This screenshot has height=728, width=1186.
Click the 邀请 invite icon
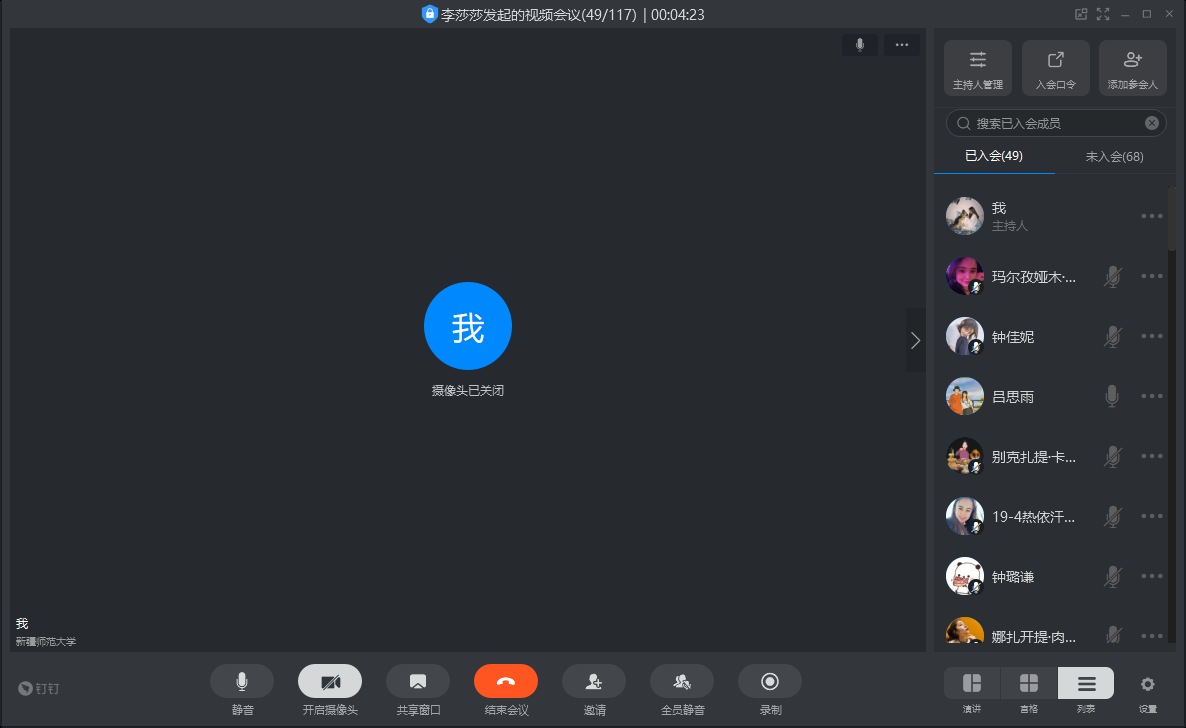tap(594, 682)
